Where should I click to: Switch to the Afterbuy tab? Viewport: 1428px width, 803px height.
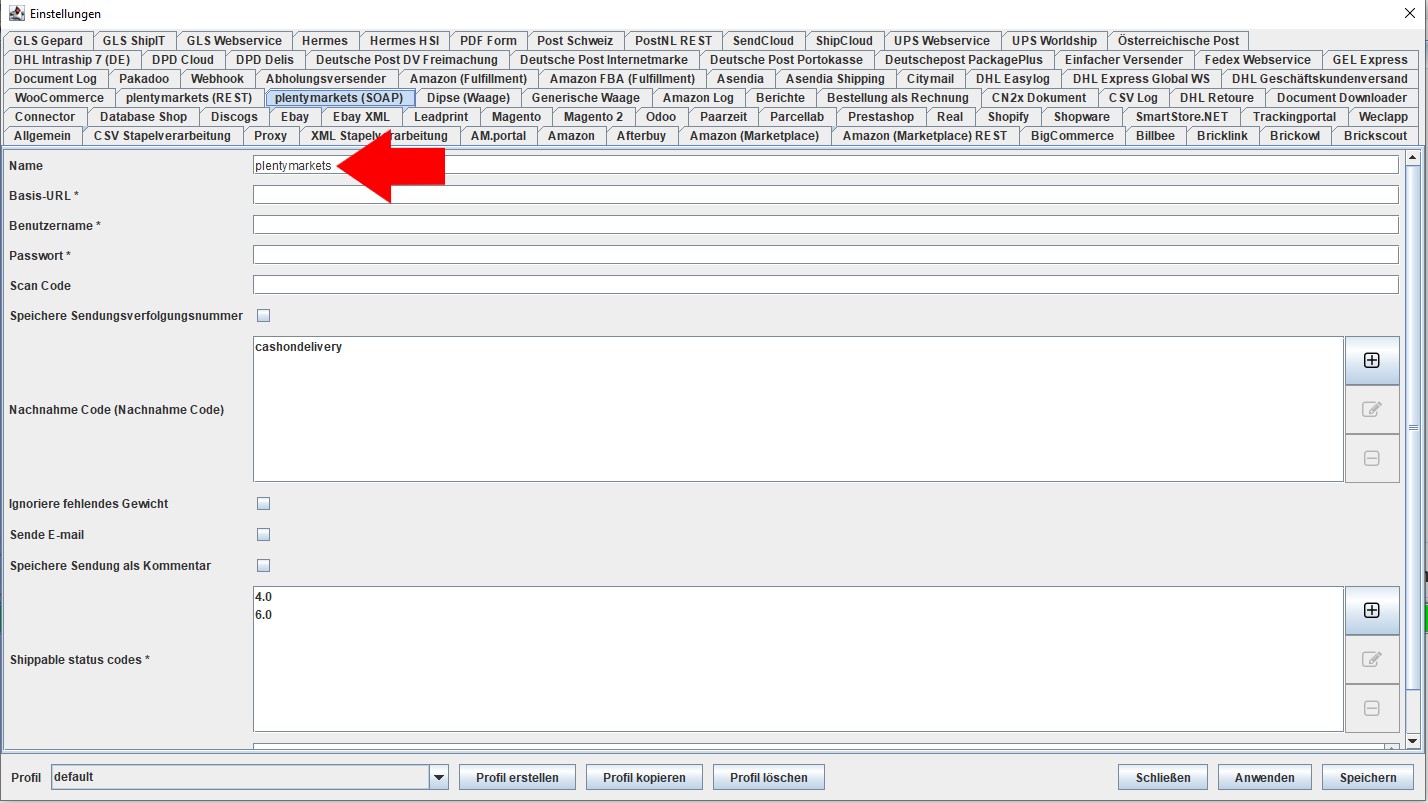(x=641, y=136)
